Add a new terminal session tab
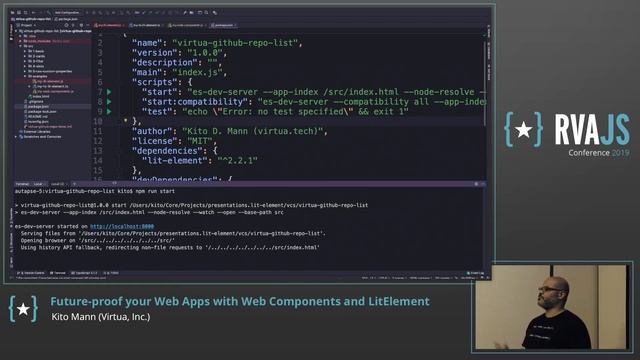This screenshot has width=640, height=360. 74,184
